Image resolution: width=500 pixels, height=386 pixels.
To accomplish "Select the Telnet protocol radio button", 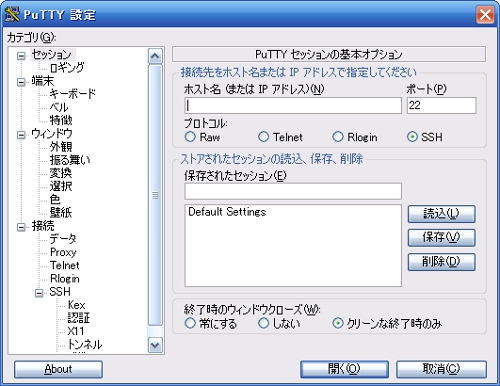I will pyautogui.click(x=263, y=137).
